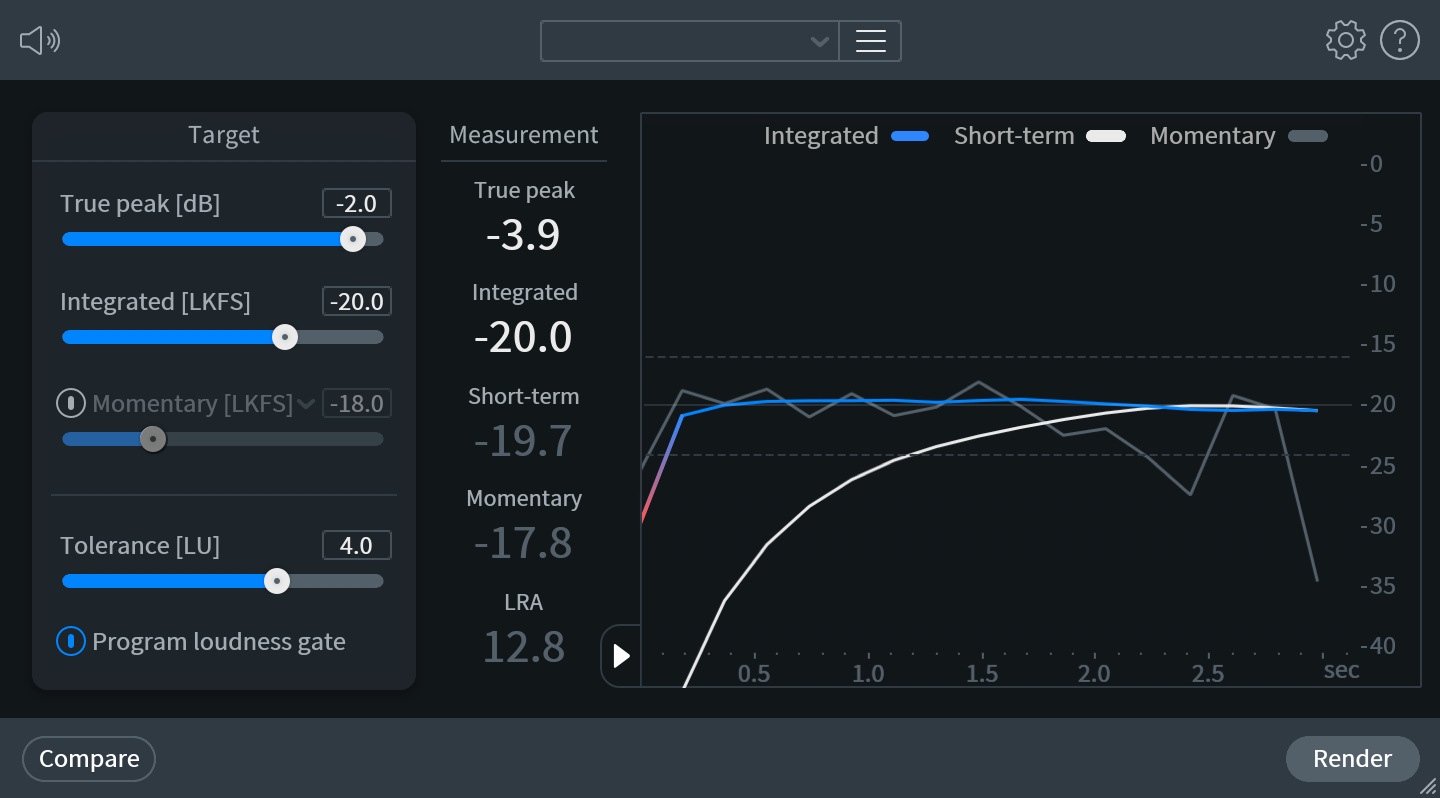
Task: Click the True peak value field -2.0
Action: tap(356, 204)
